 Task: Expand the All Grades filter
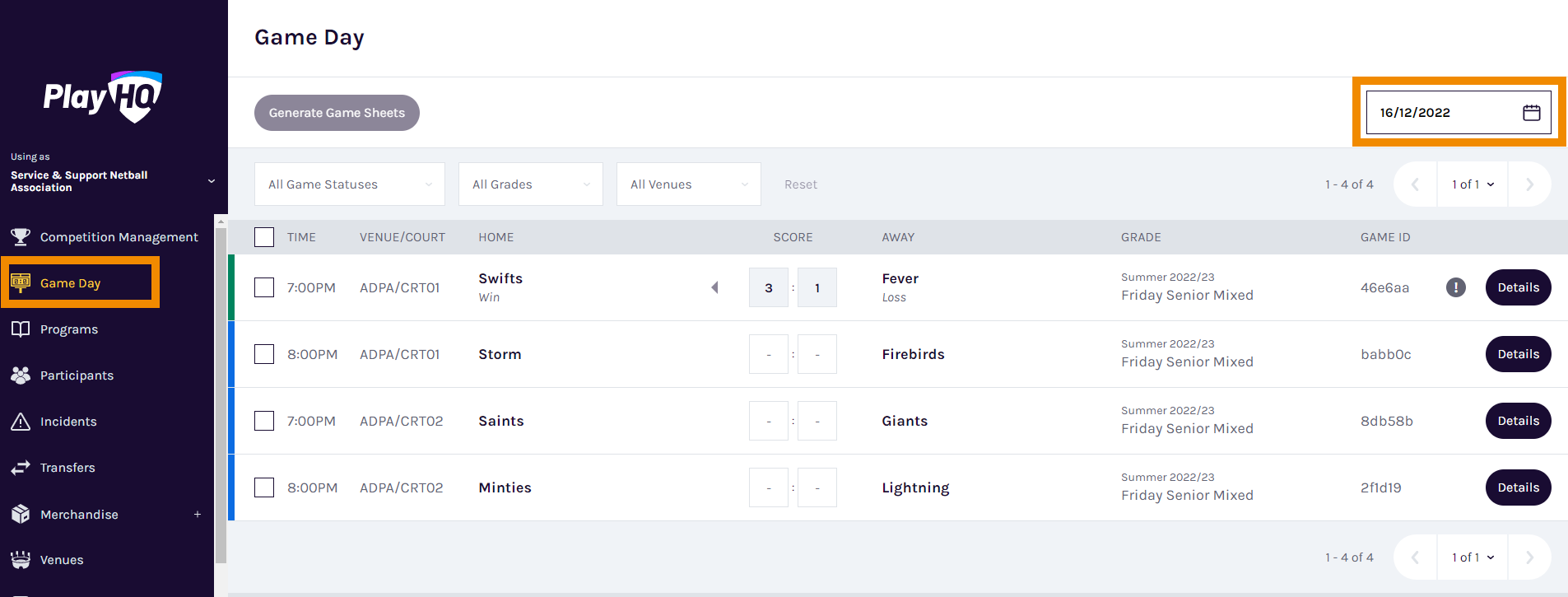click(x=530, y=184)
